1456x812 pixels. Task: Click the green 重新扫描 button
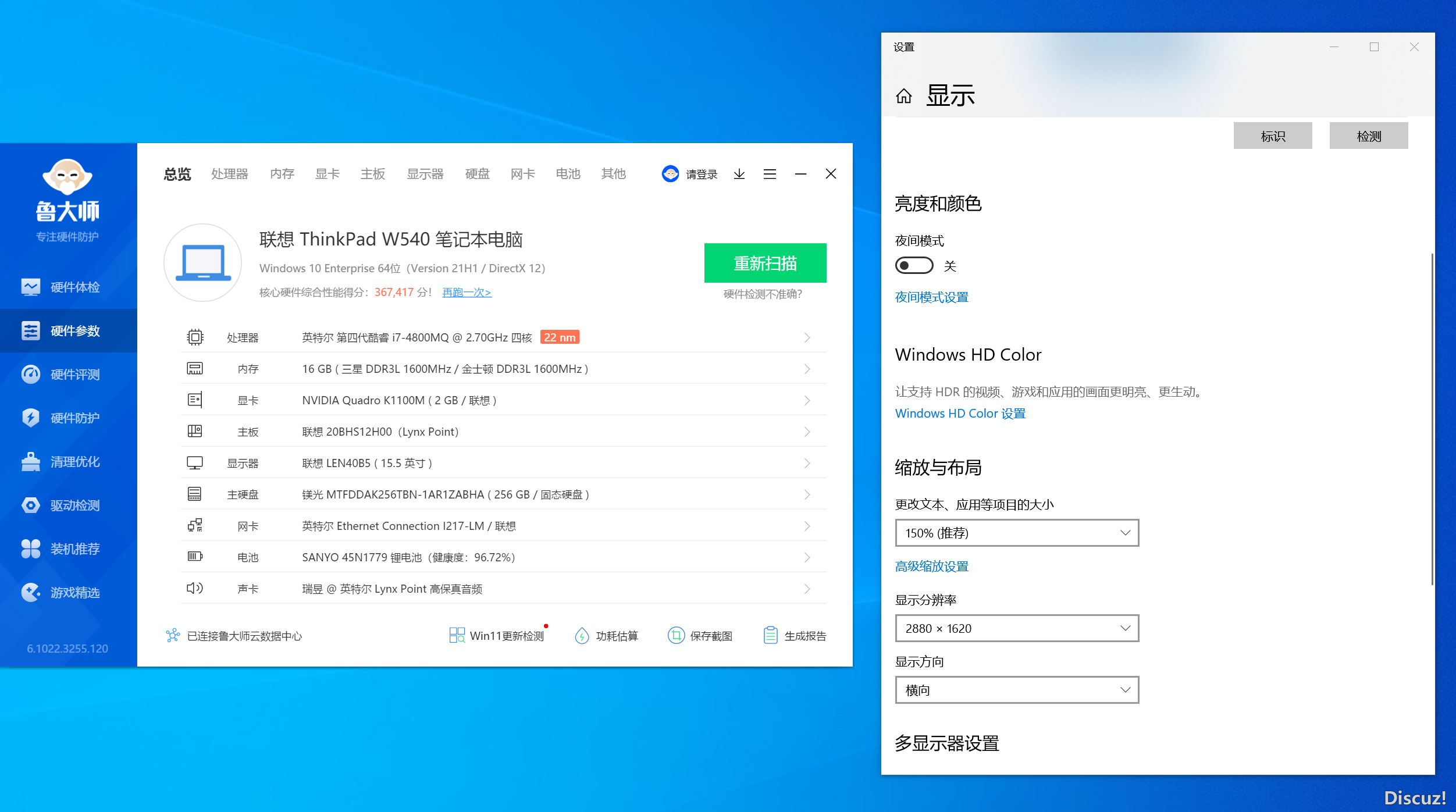tap(765, 263)
